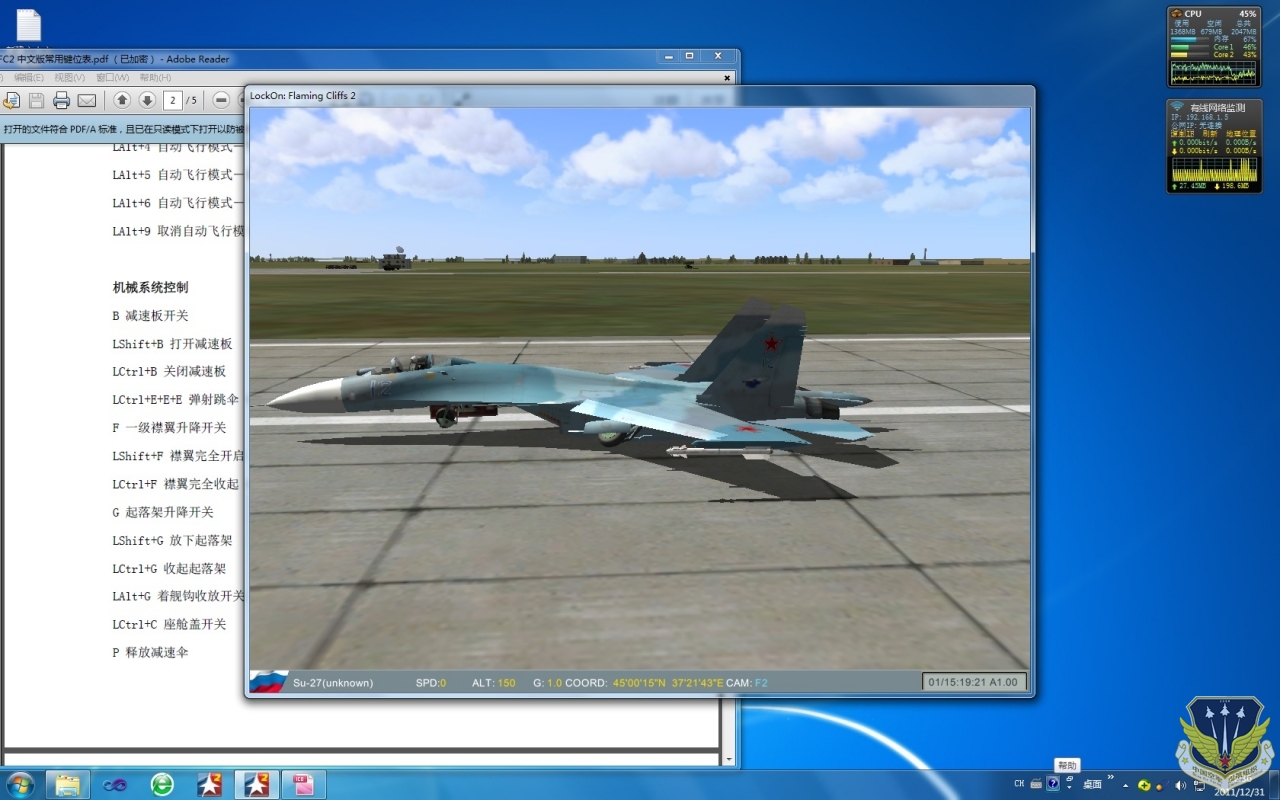The height and width of the screenshot is (800, 1280).
Task: Click the pink ICO file taskbar icon
Action: coord(304,784)
